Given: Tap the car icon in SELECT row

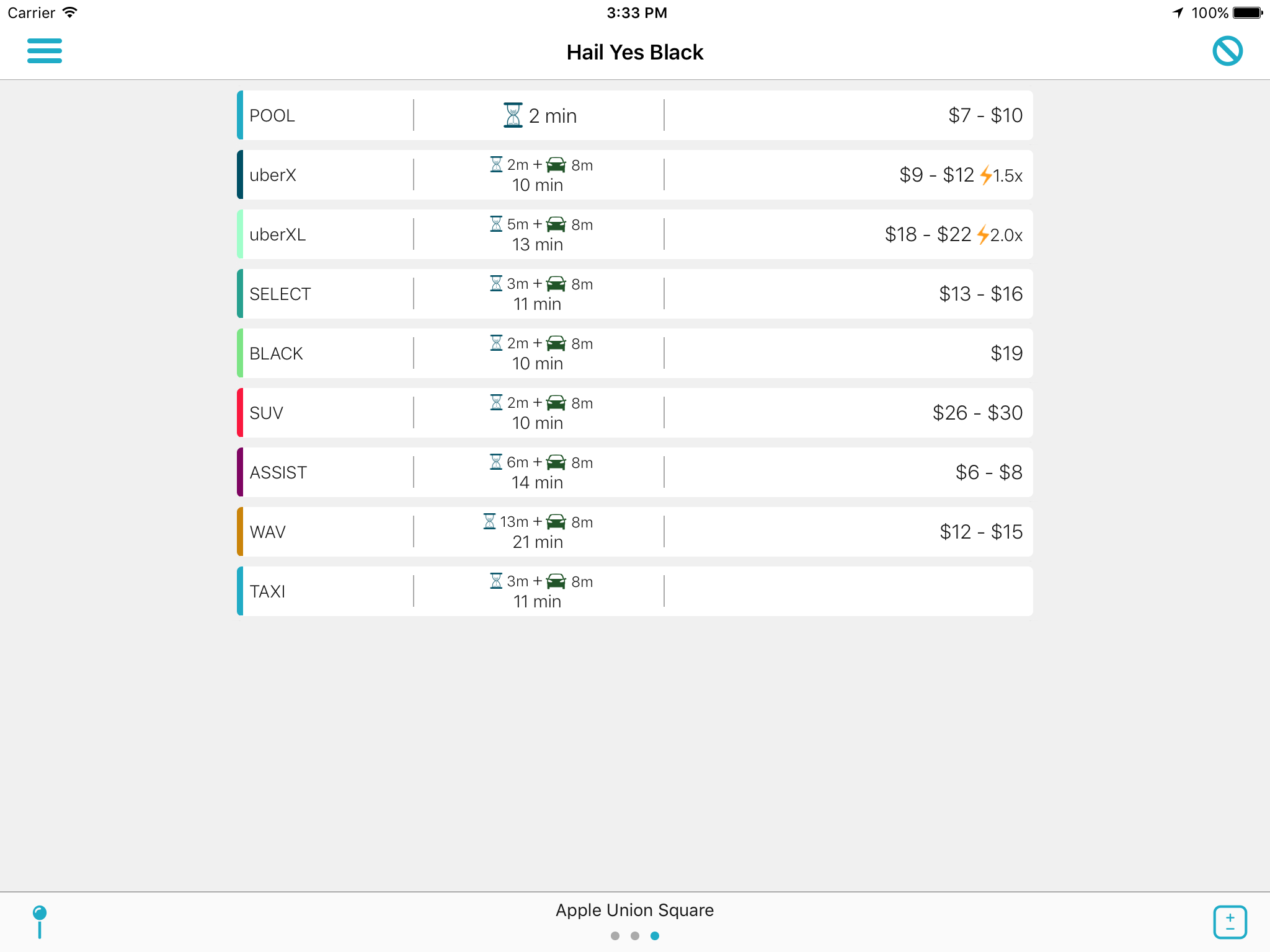Looking at the screenshot, I should point(556,284).
